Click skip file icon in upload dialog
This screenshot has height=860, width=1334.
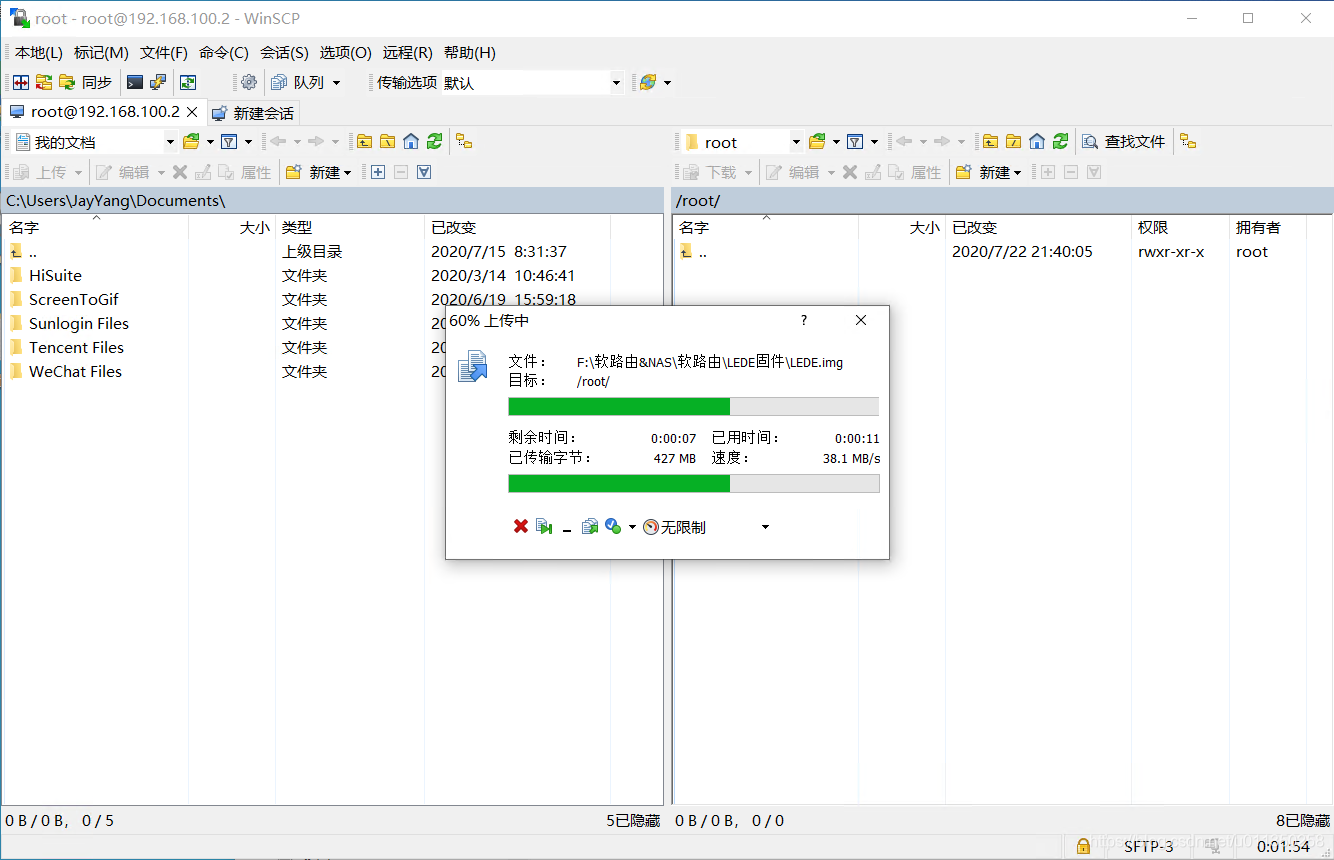tap(544, 526)
